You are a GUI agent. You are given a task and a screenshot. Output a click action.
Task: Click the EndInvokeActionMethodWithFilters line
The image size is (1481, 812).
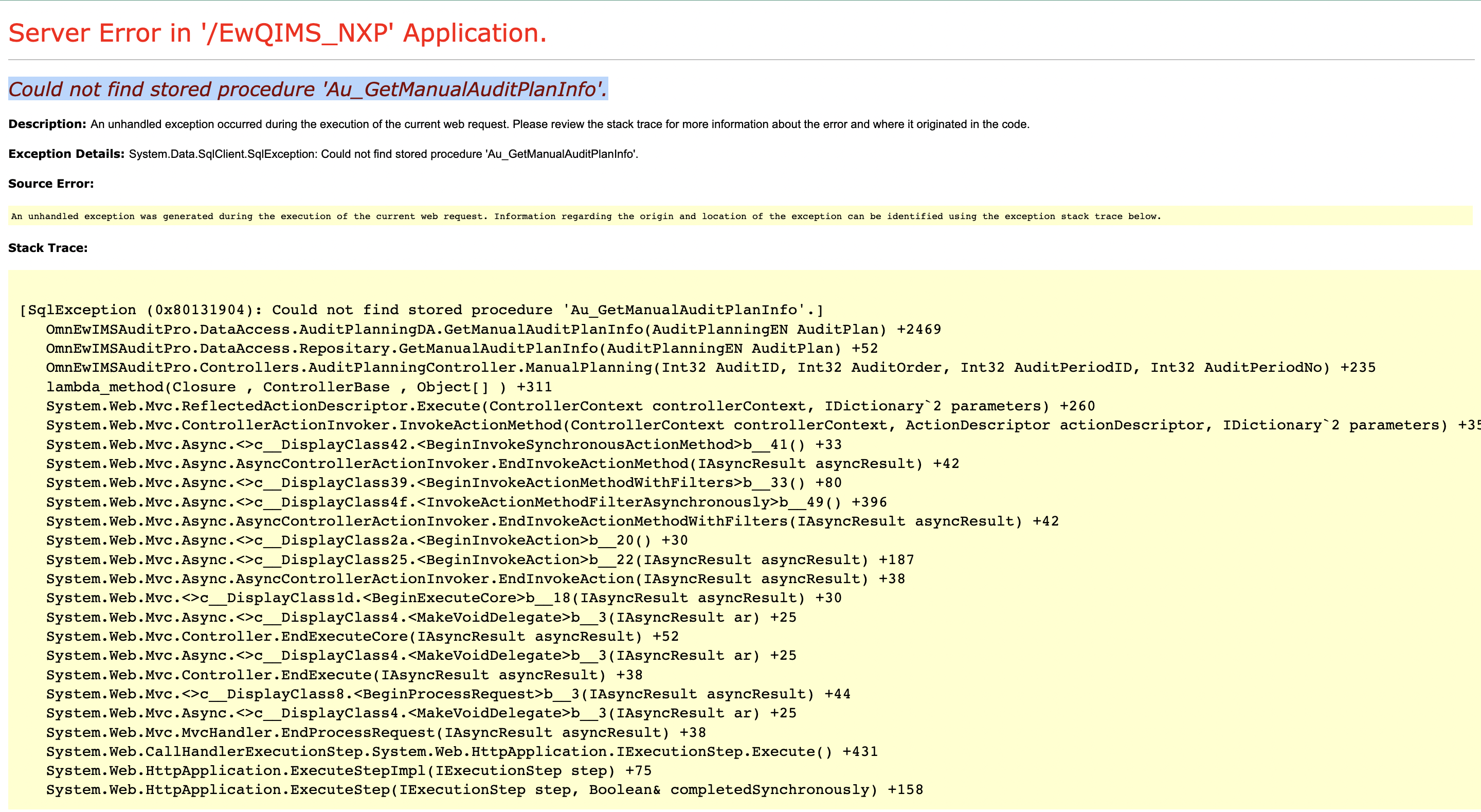pos(552,521)
